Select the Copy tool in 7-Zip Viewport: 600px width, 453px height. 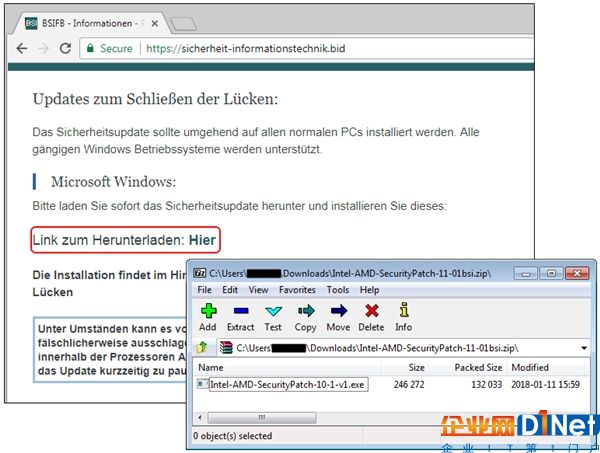click(x=305, y=317)
